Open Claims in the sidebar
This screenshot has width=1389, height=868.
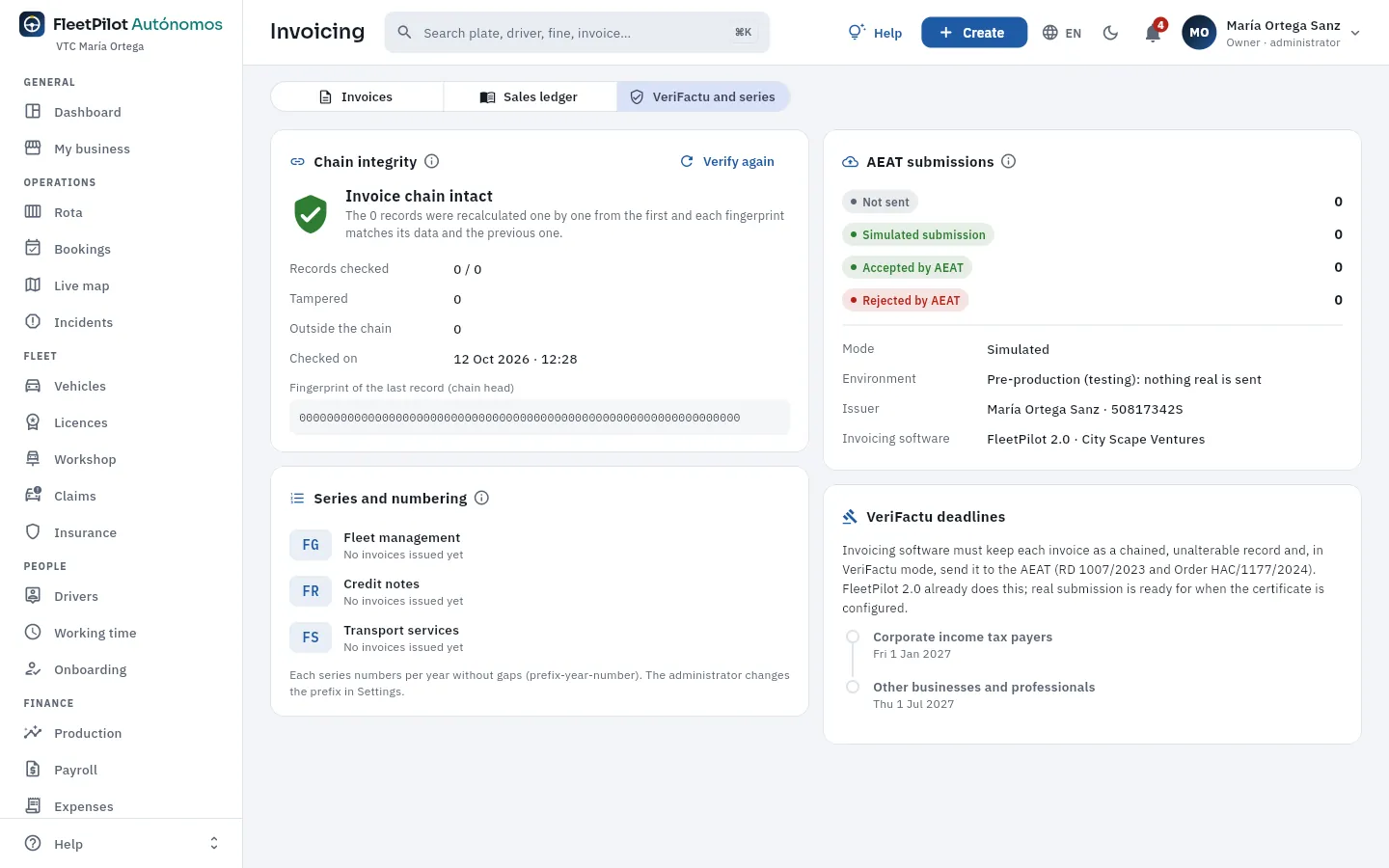tap(121, 496)
